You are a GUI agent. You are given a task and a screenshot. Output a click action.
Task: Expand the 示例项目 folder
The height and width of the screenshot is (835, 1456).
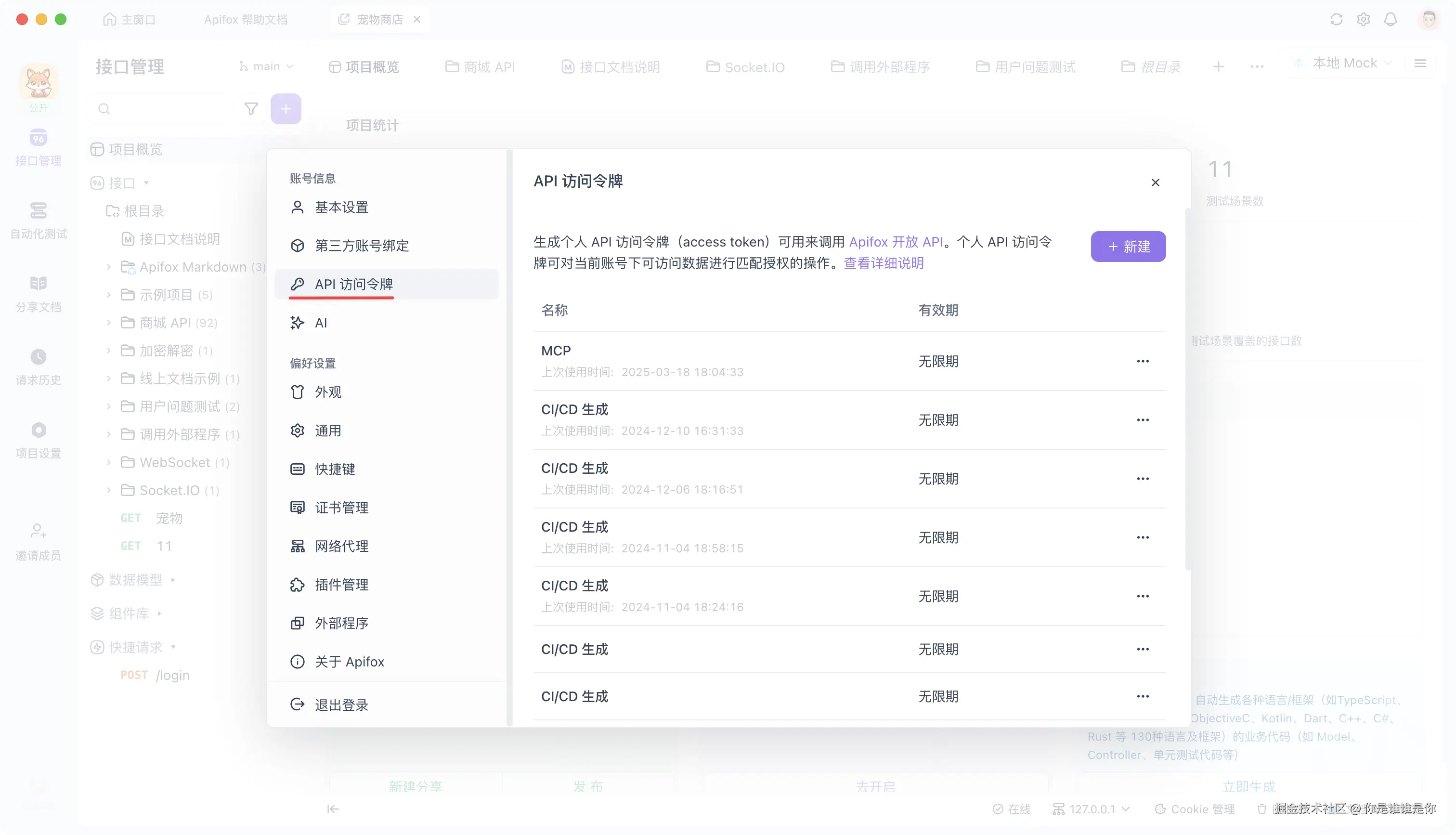tap(108, 294)
